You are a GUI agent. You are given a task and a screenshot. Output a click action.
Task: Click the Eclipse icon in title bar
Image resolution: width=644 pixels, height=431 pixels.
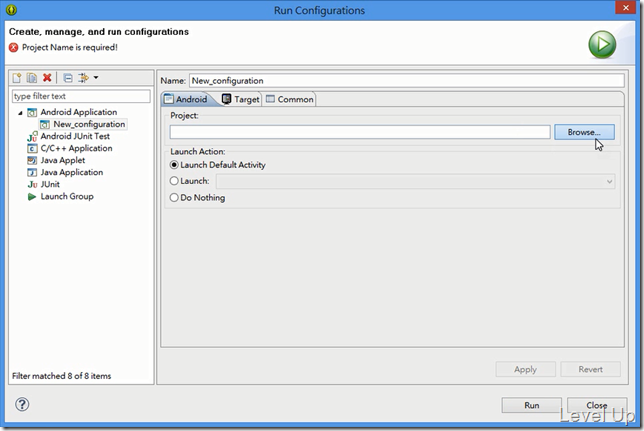pyautogui.click(x=12, y=9)
